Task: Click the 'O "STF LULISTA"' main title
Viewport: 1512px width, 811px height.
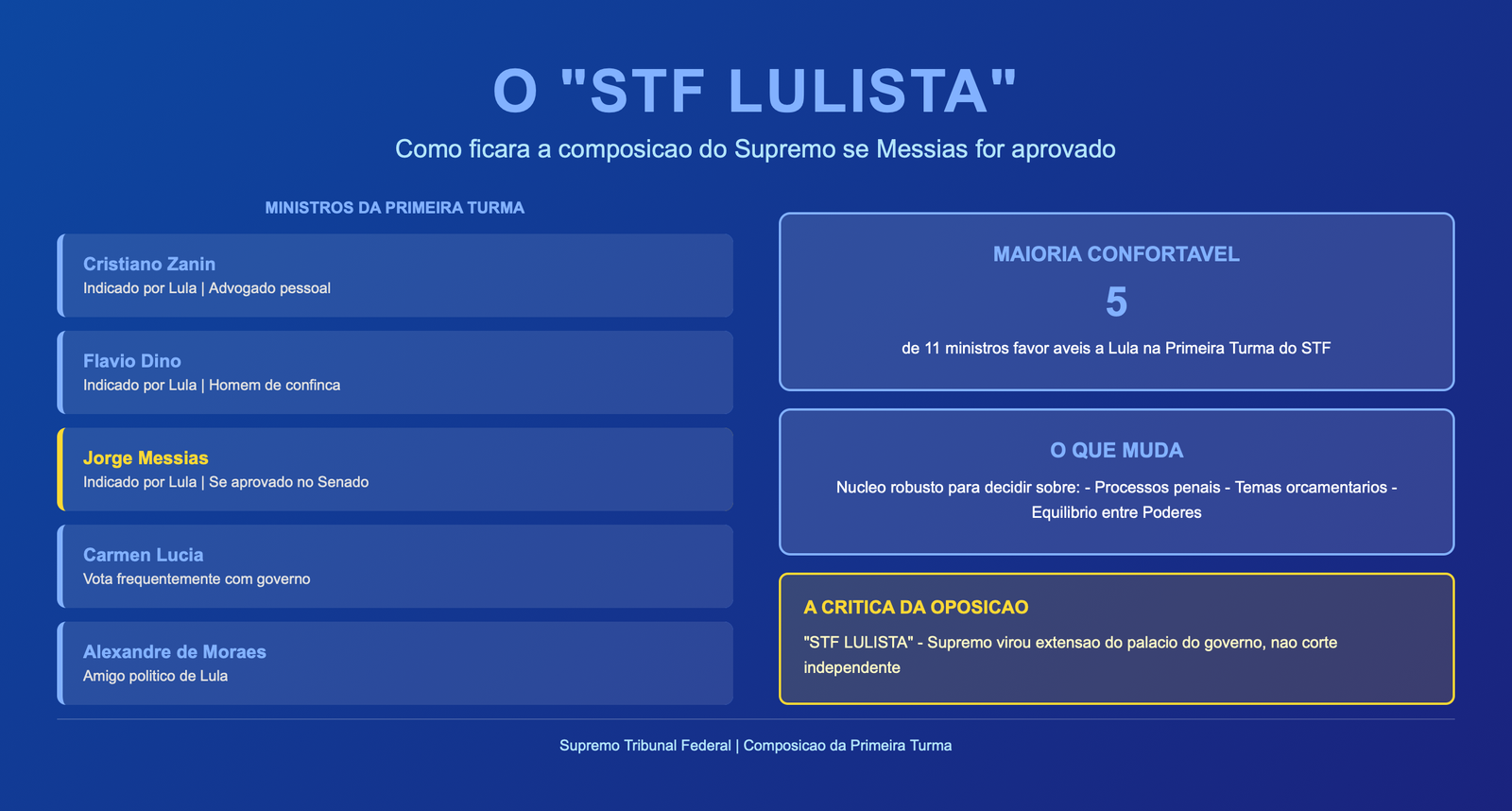Action: (755, 92)
